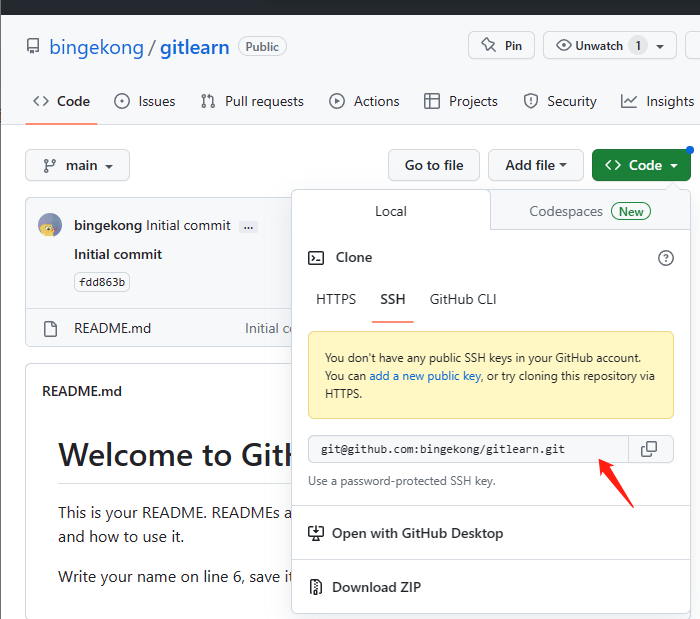Open the bingekong owner link
The image size is (700, 619).
point(96,47)
